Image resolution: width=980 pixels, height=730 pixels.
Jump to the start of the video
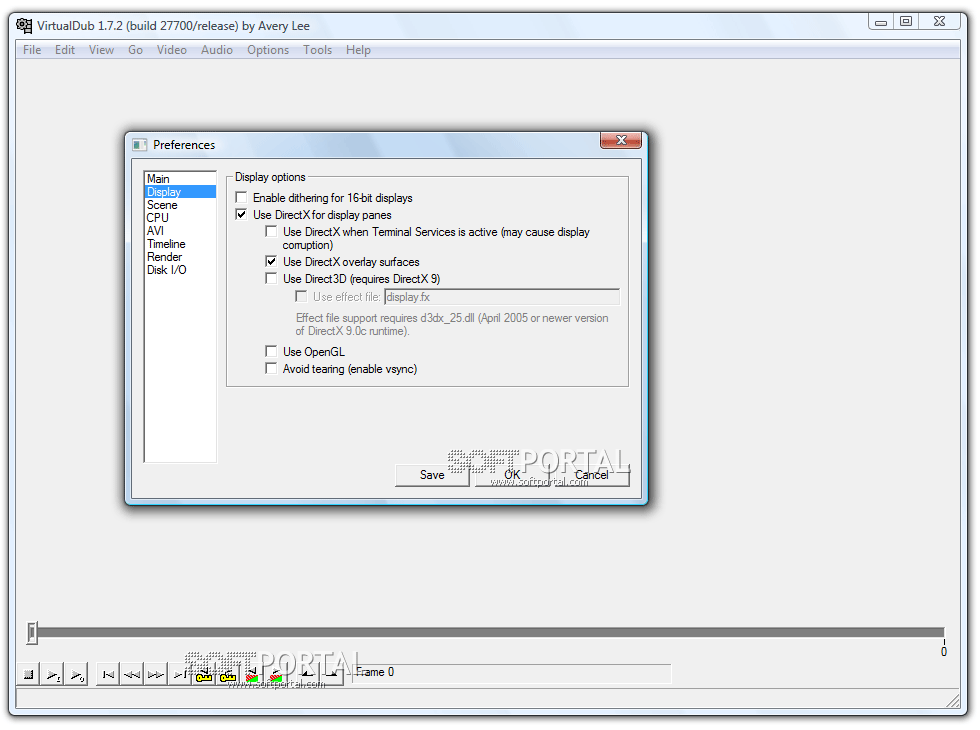coord(108,675)
